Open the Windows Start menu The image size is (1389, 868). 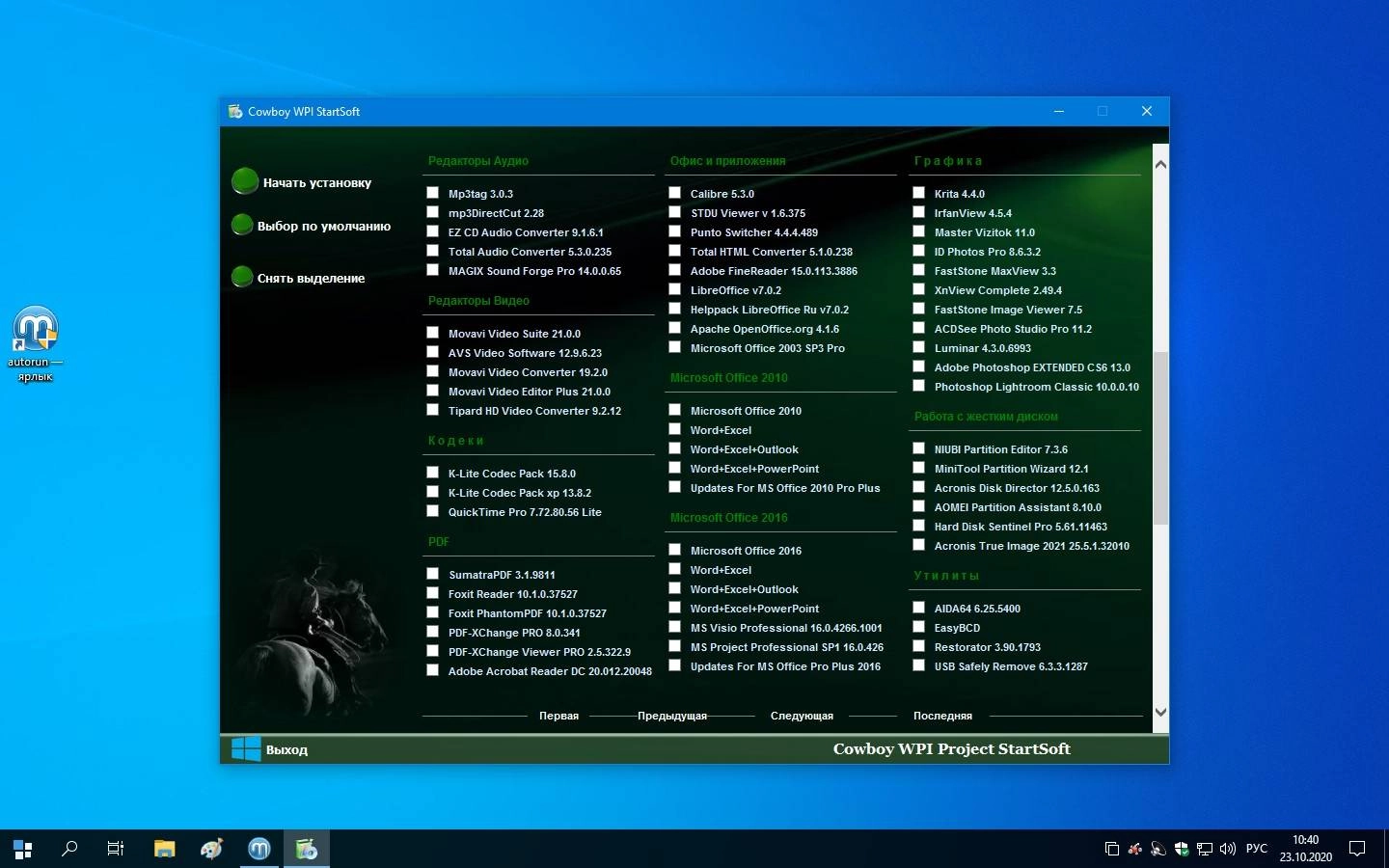click(23, 849)
